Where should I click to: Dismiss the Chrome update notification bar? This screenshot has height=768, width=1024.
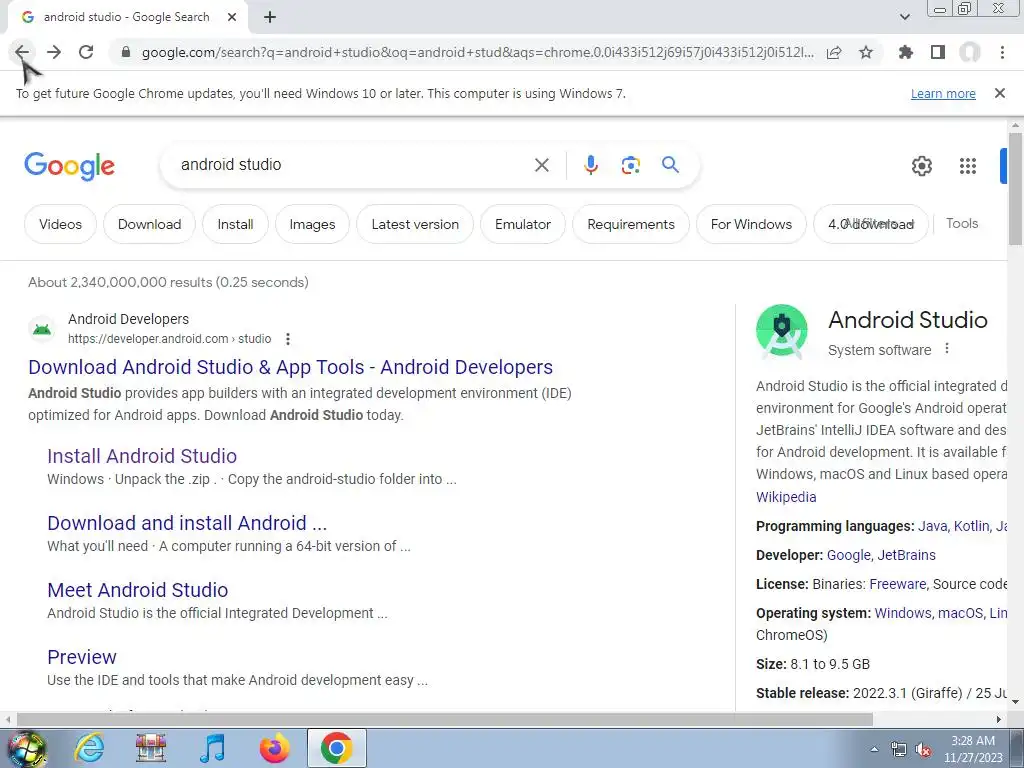click(1000, 93)
